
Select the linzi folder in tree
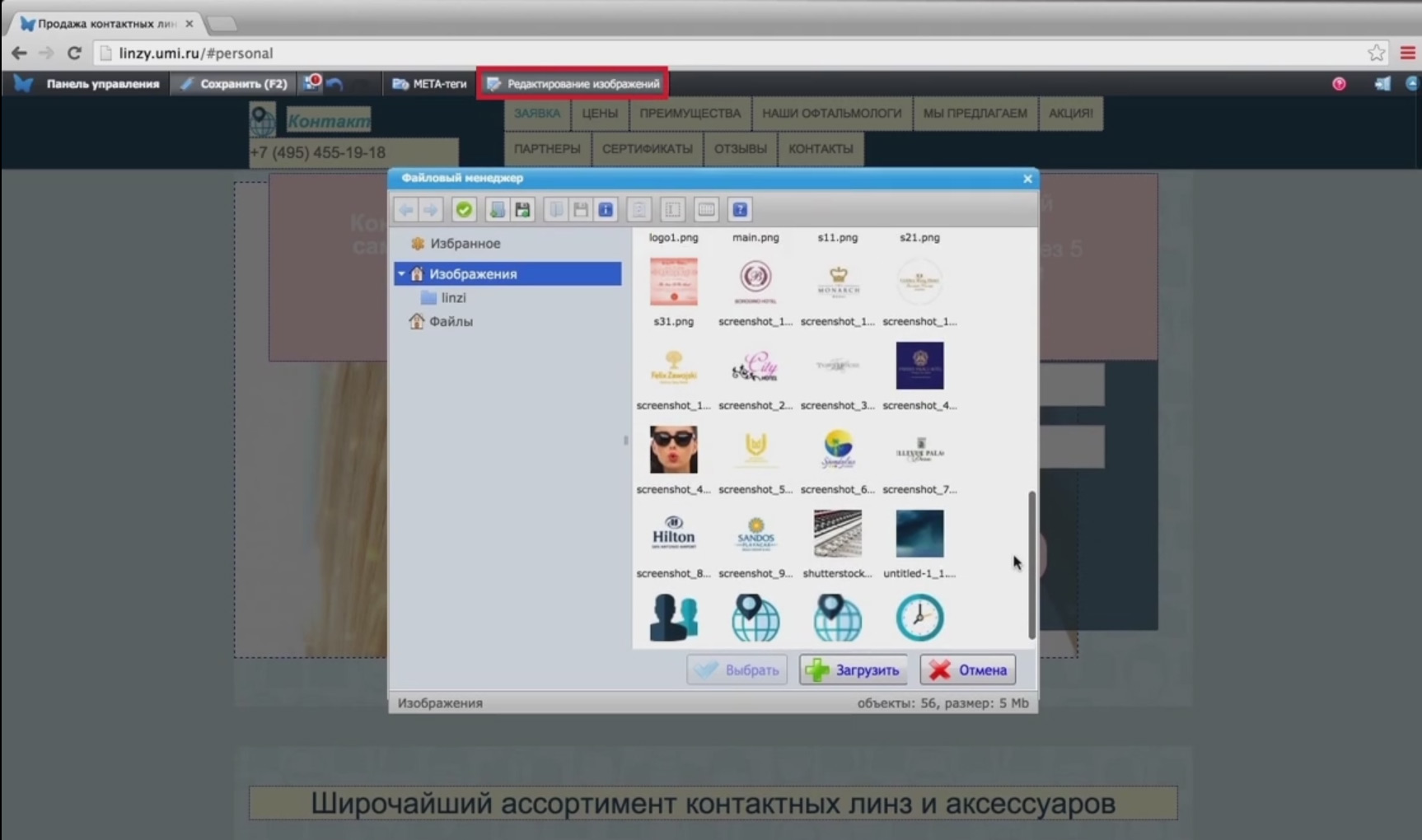(452, 297)
